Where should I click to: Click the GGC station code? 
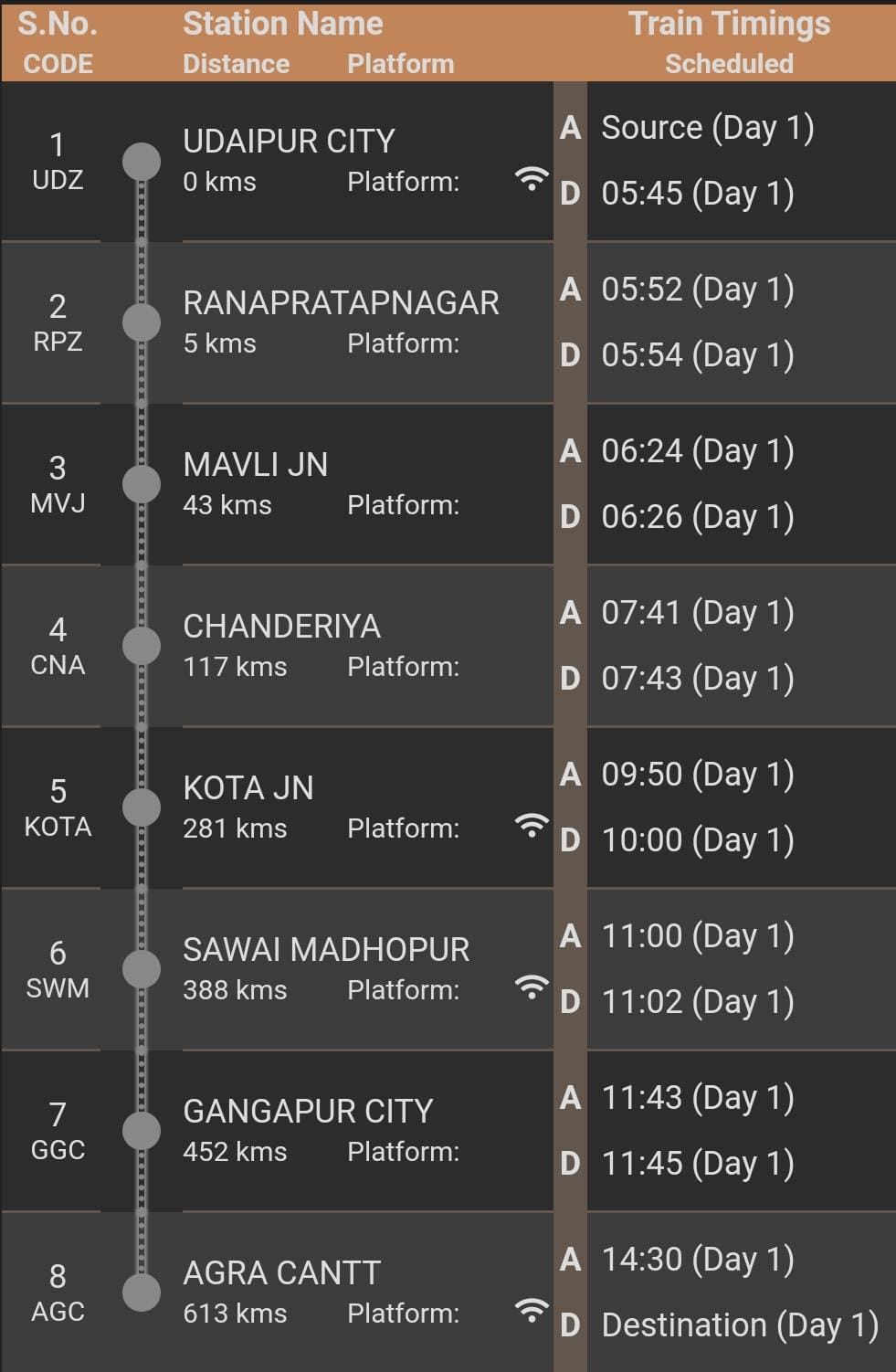pyautogui.click(x=58, y=1150)
